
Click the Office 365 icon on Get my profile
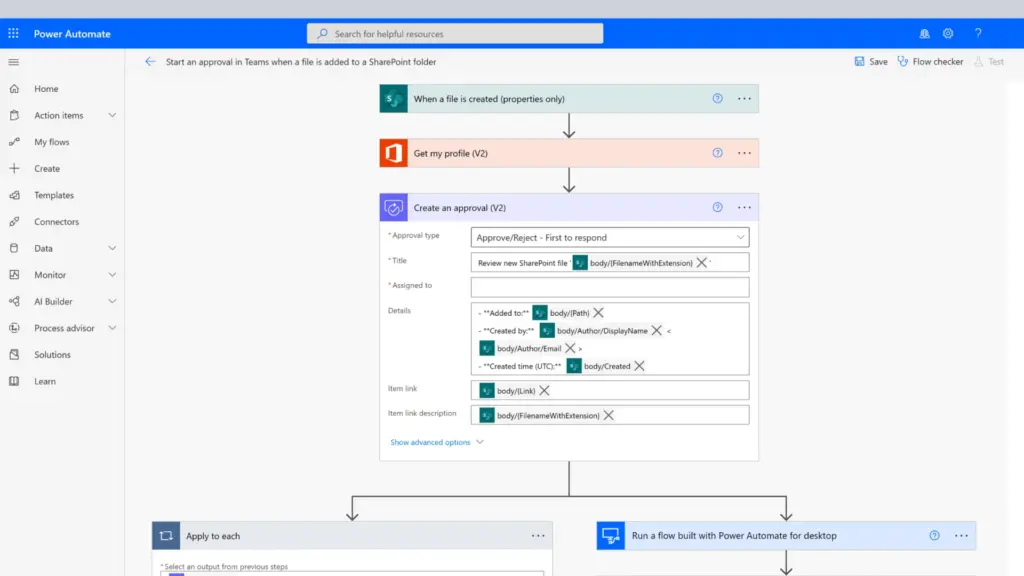pyautogui.click(x=393, y=153)
